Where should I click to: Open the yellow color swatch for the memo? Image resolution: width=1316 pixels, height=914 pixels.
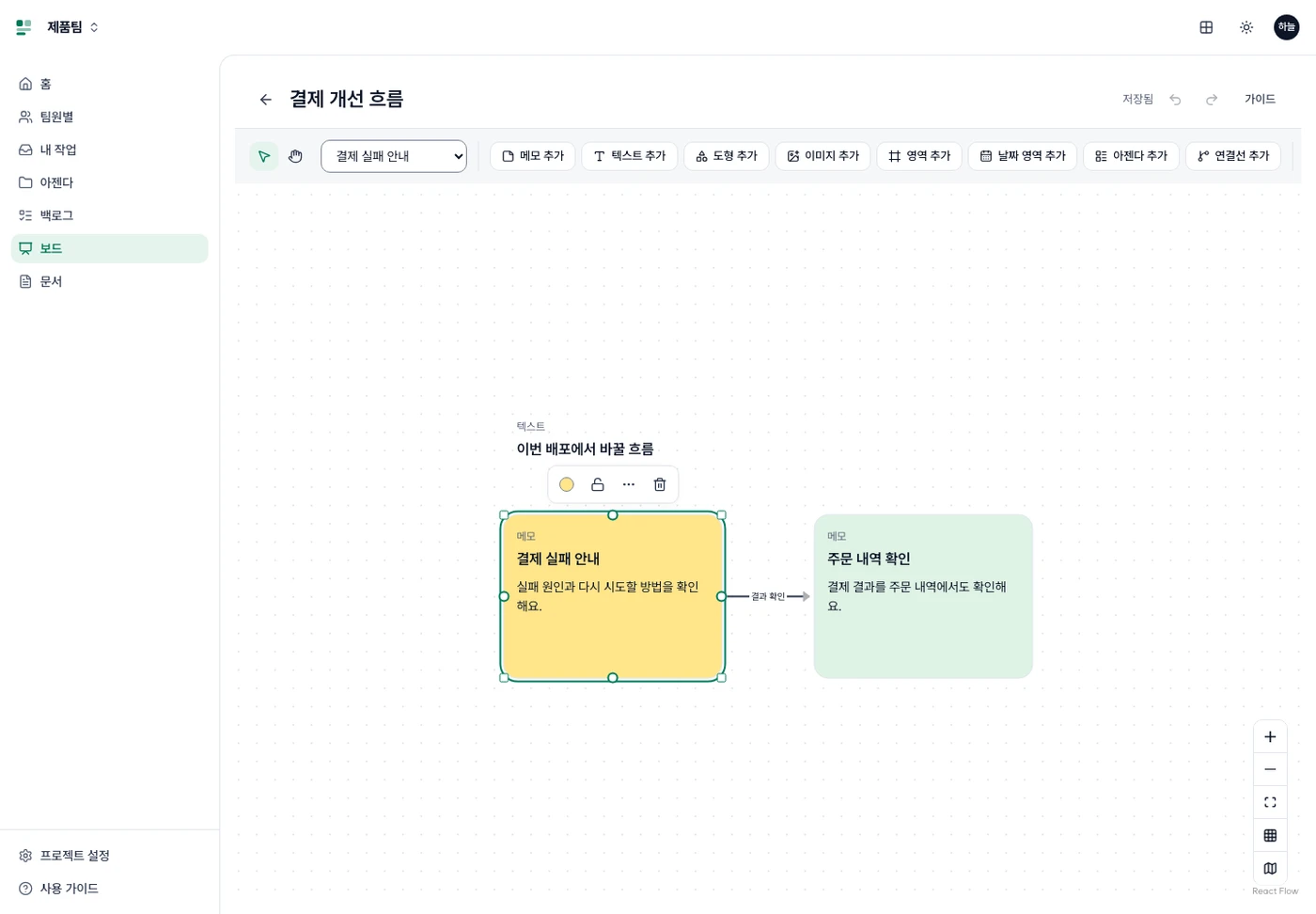pyautogui.click(x=567, y=484)
